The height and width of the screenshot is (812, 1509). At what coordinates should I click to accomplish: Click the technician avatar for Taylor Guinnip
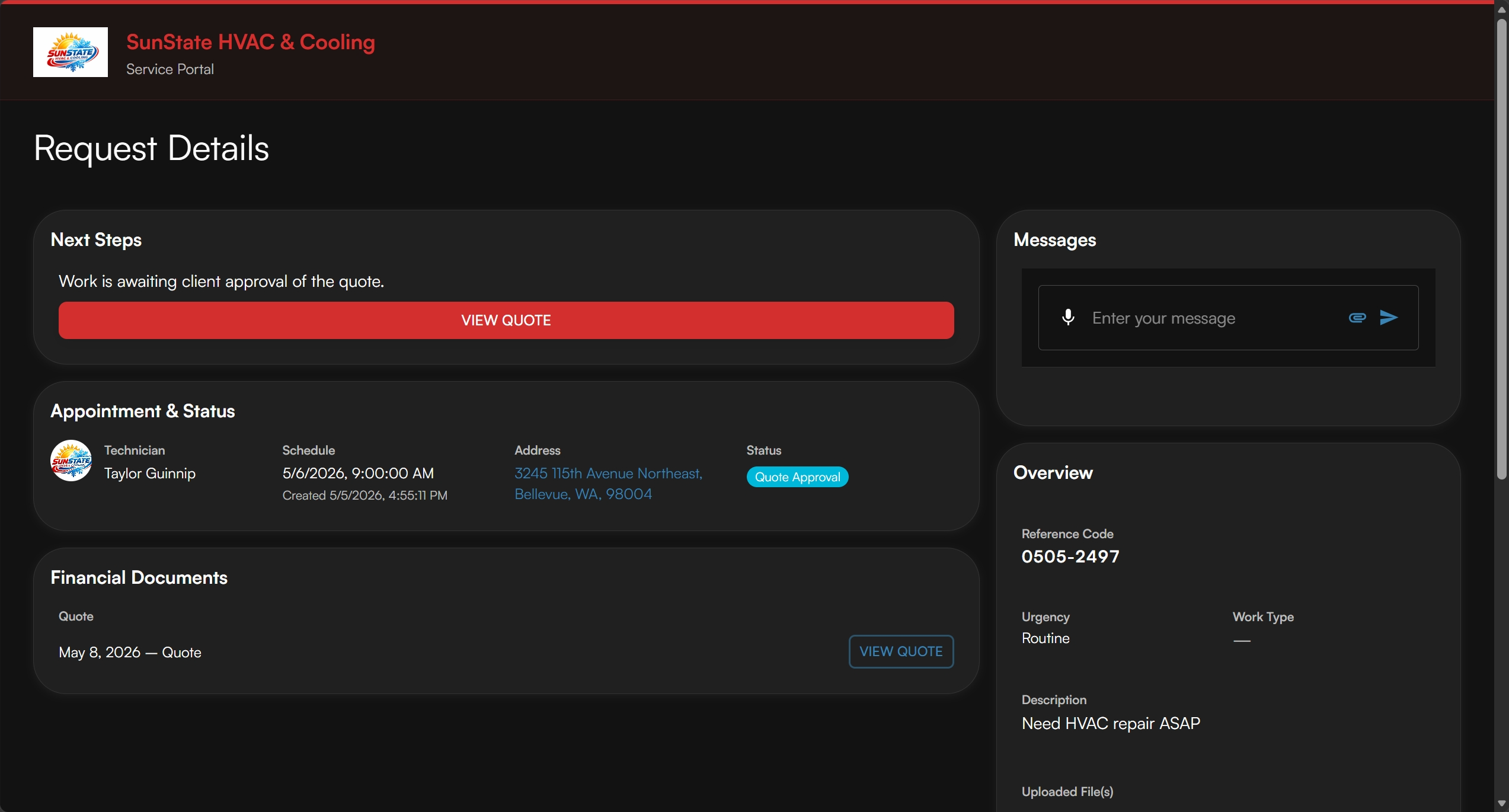(x=71, y=461)
